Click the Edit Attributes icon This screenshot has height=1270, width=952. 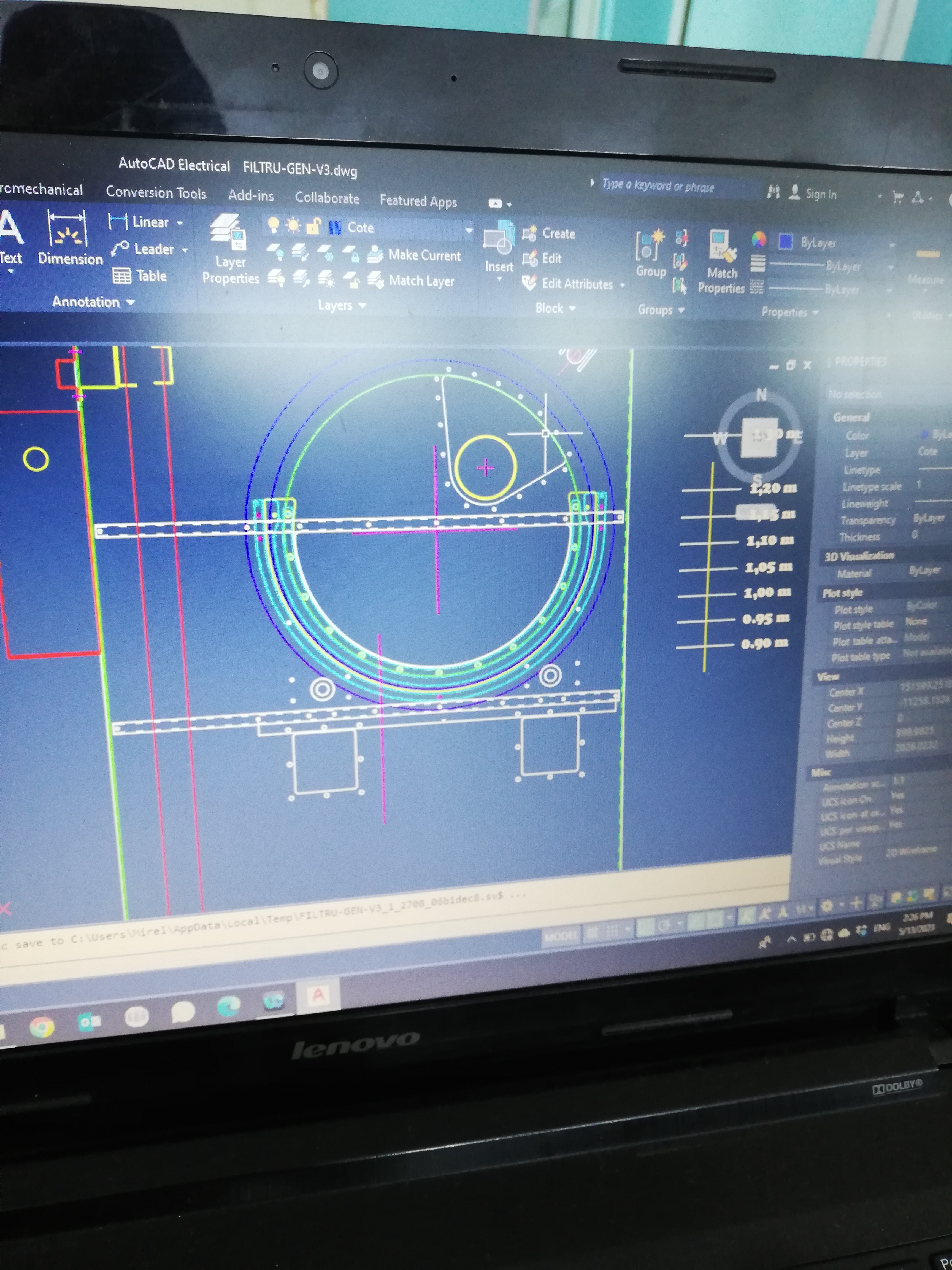click(x=529, y=283)
